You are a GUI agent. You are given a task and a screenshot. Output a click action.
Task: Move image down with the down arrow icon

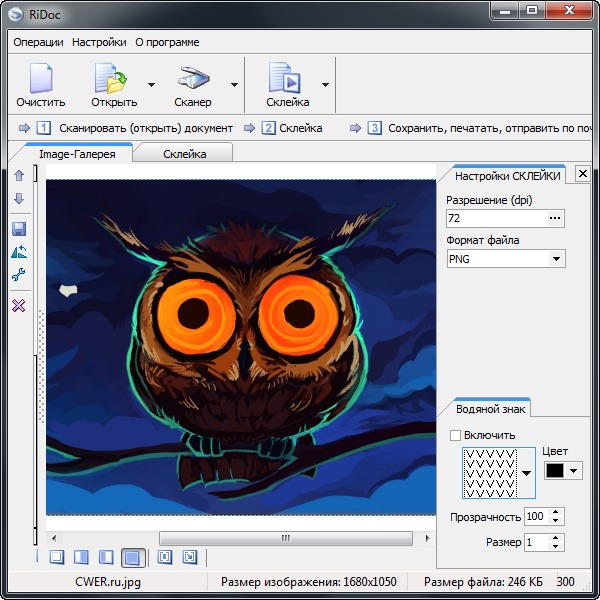click(x=18, y=198)
